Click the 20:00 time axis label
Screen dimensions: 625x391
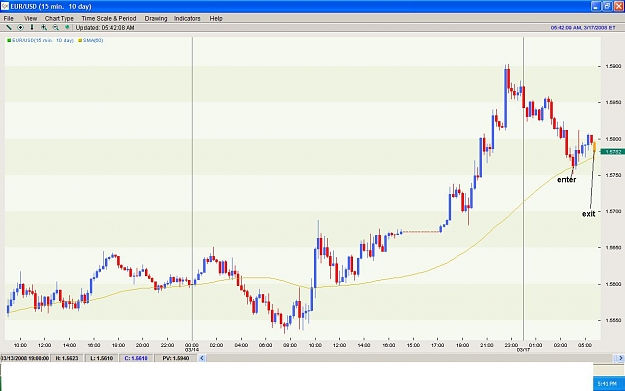[143, 345]
